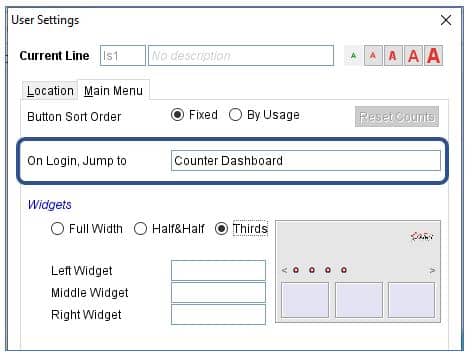
Task: Click the right arrow in layout preview
Action: [432, 270]
